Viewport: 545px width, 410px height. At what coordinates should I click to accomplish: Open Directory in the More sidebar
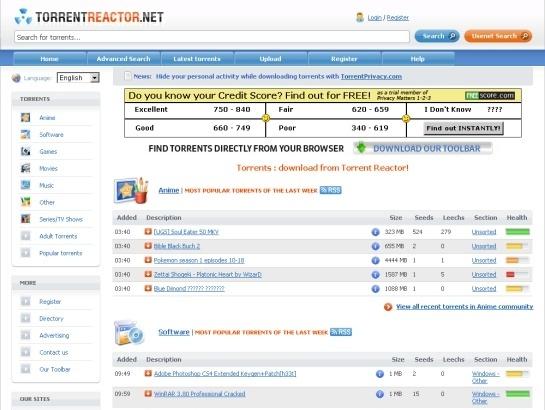tap(51, 318)
